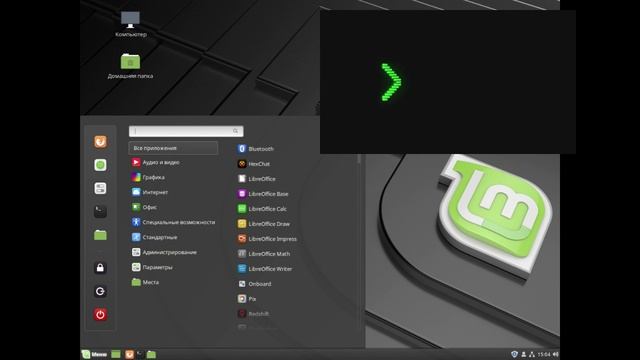Click the red power Quit icon

pos(100,314)
